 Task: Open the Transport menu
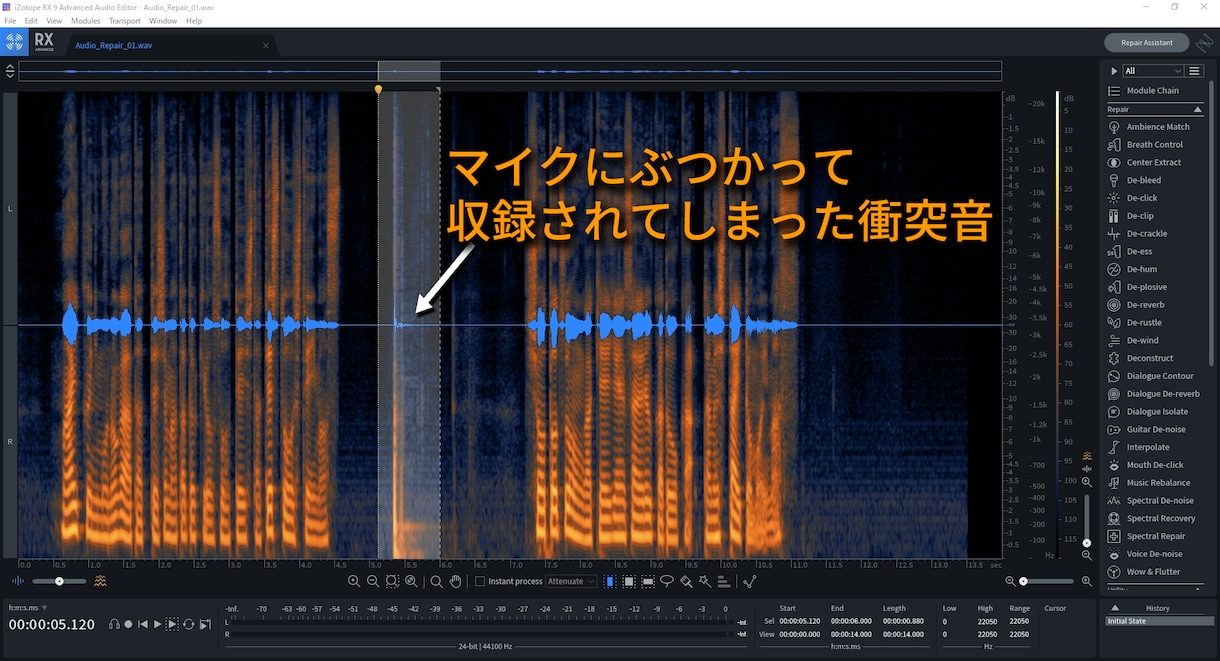click(125, 20)
